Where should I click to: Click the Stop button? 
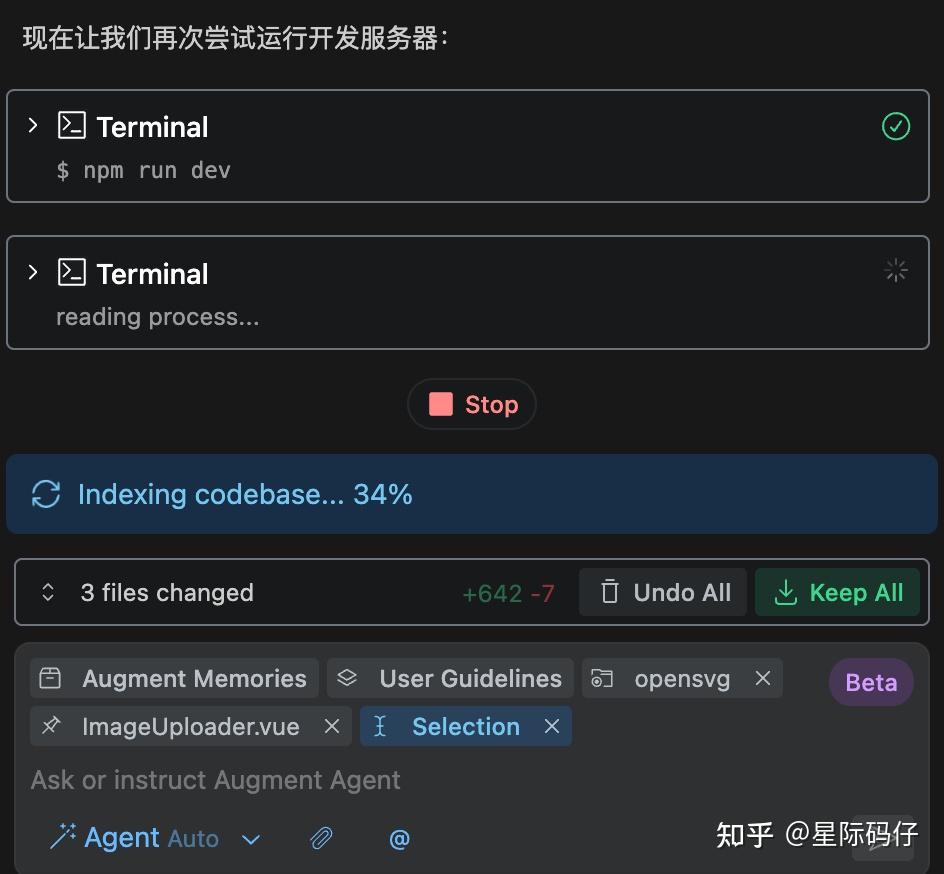pyautogui.click(x=471, y=404)
